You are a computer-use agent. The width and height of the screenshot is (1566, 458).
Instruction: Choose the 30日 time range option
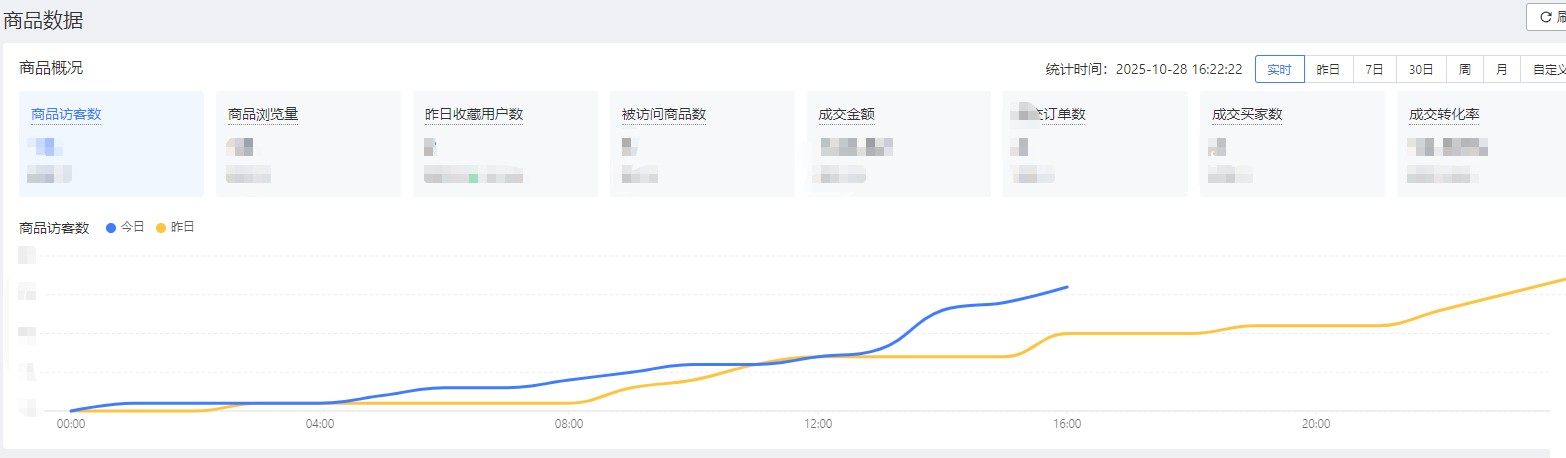pyautogui.click(x=1421, y=69)
